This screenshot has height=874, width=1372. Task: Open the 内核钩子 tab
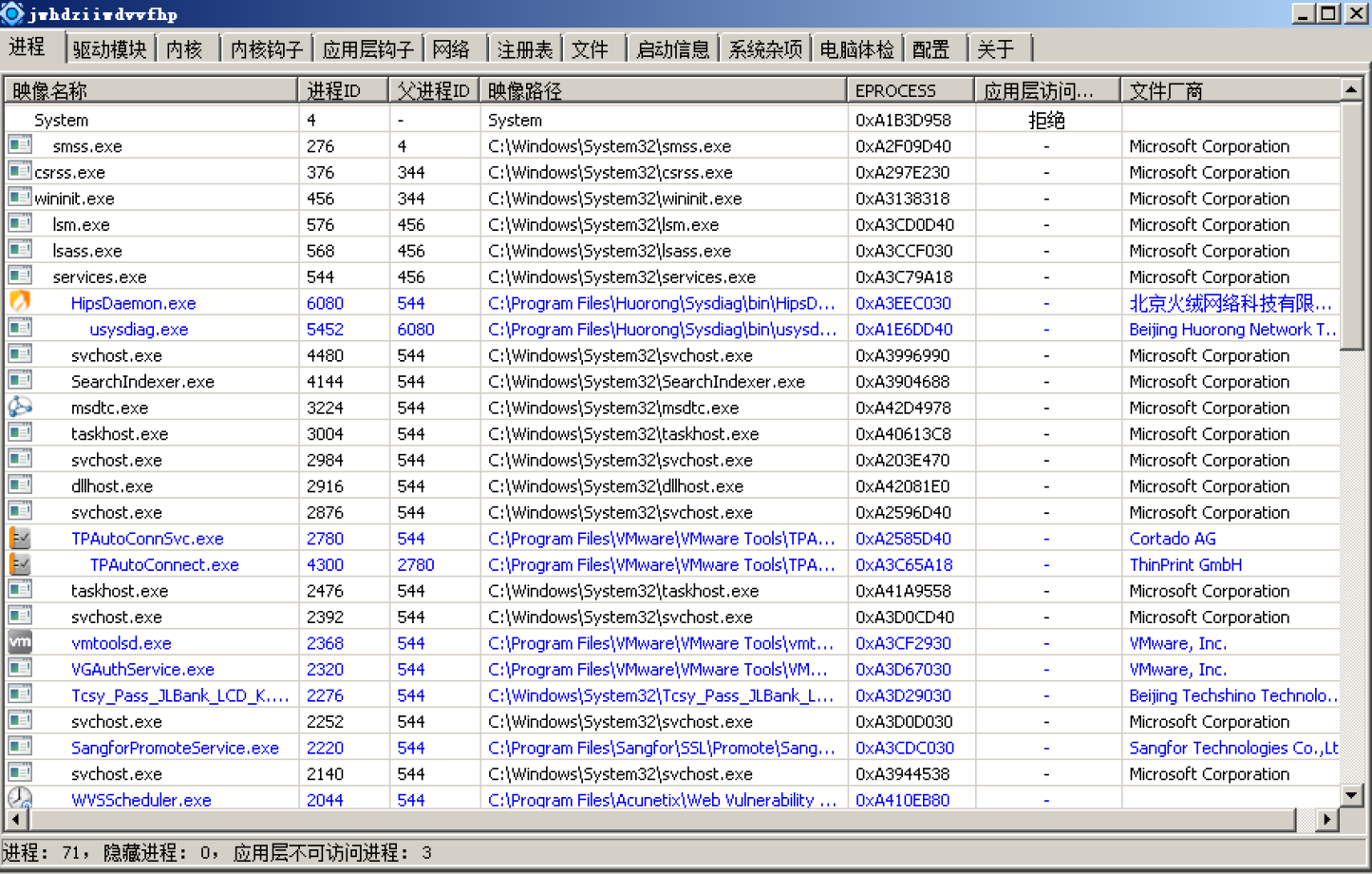point(267,49)
